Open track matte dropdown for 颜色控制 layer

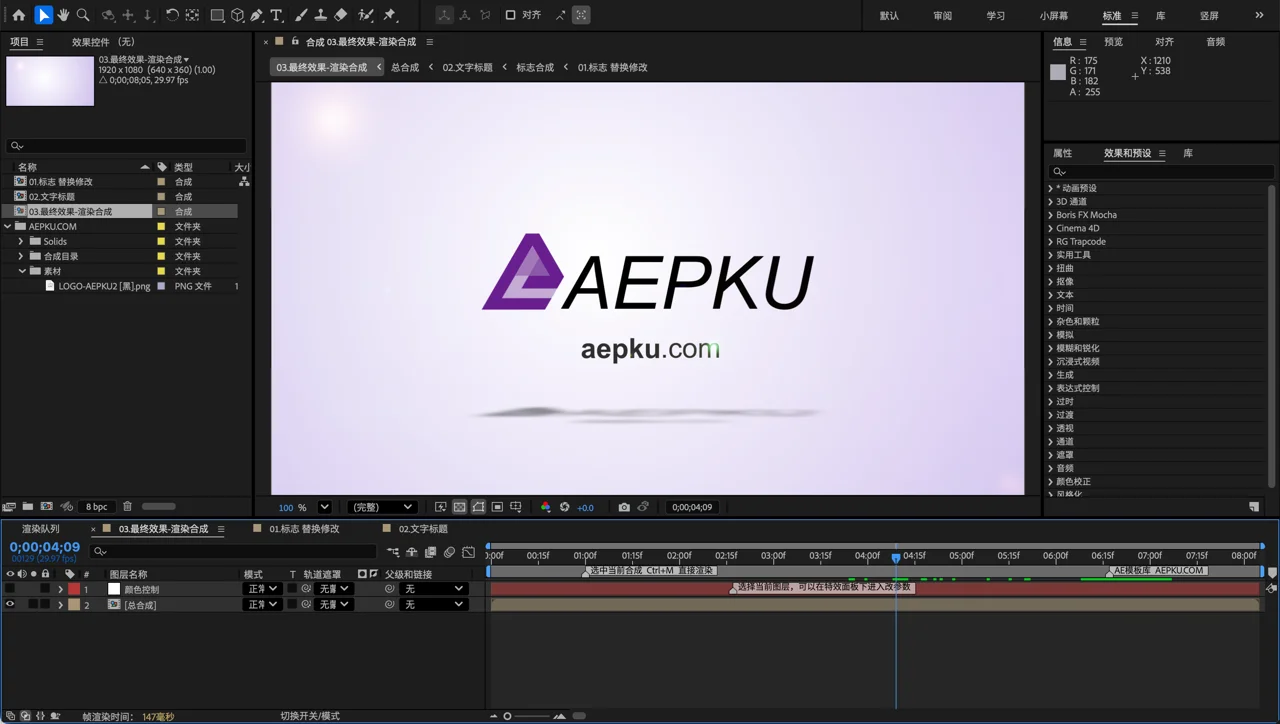coord(334,589)
